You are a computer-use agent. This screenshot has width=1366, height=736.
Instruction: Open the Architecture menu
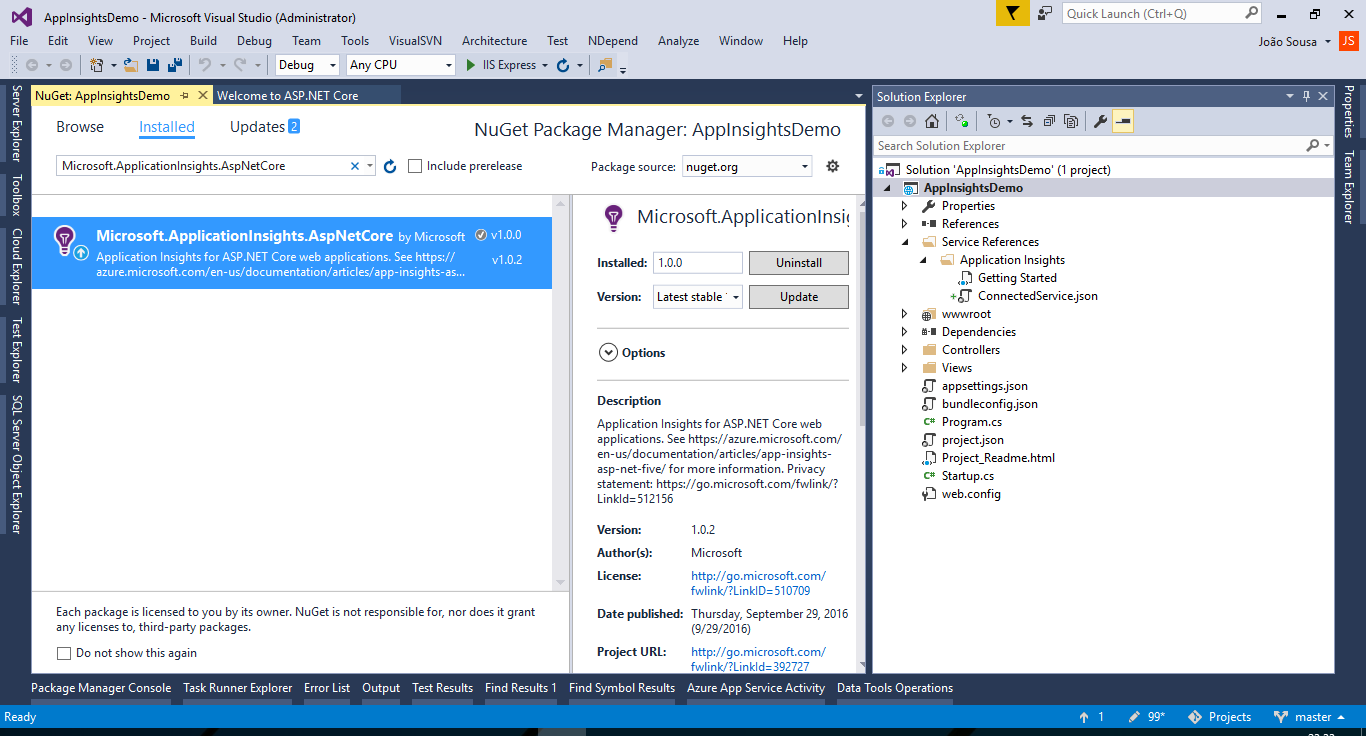point(494,41)
